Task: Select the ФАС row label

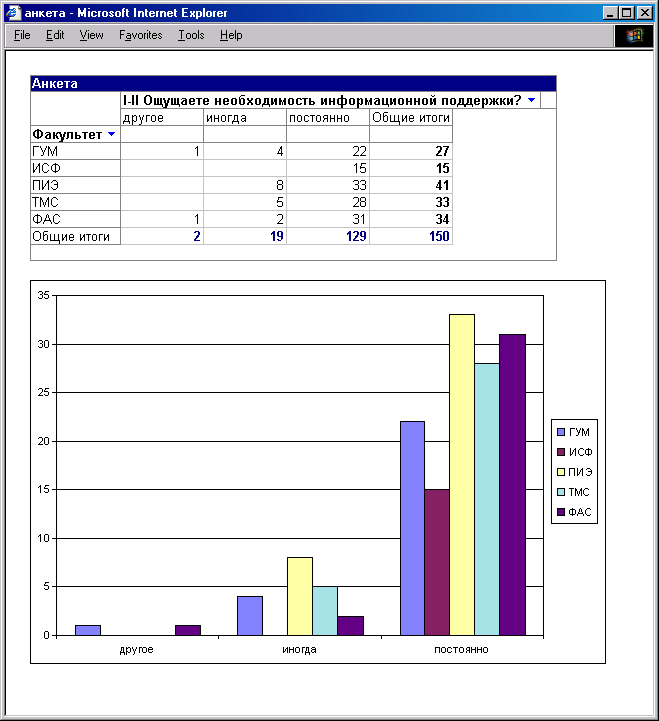Action: pyautogui.click(x=75, y=219)
